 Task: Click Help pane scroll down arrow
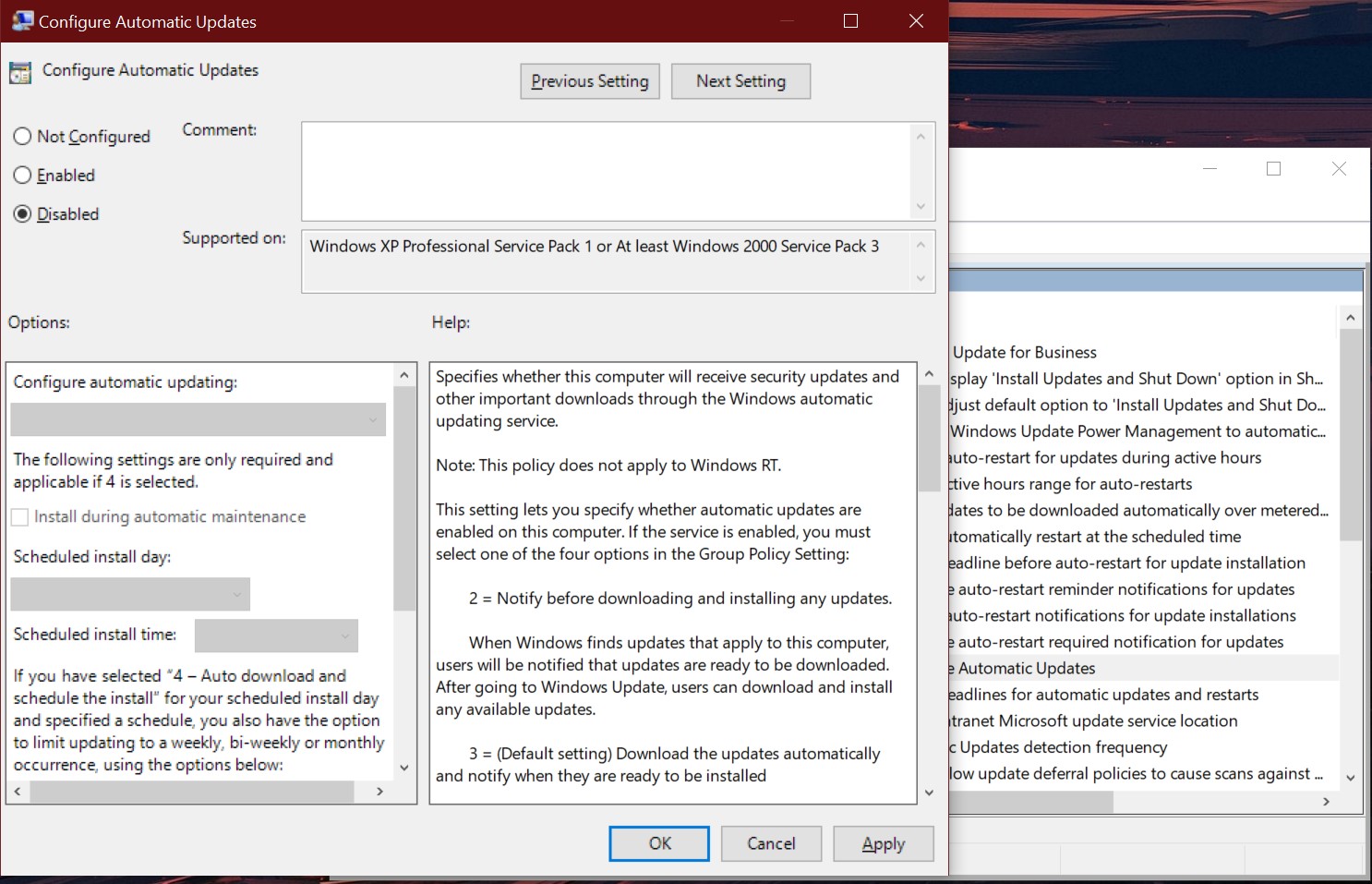coord(930,793)
